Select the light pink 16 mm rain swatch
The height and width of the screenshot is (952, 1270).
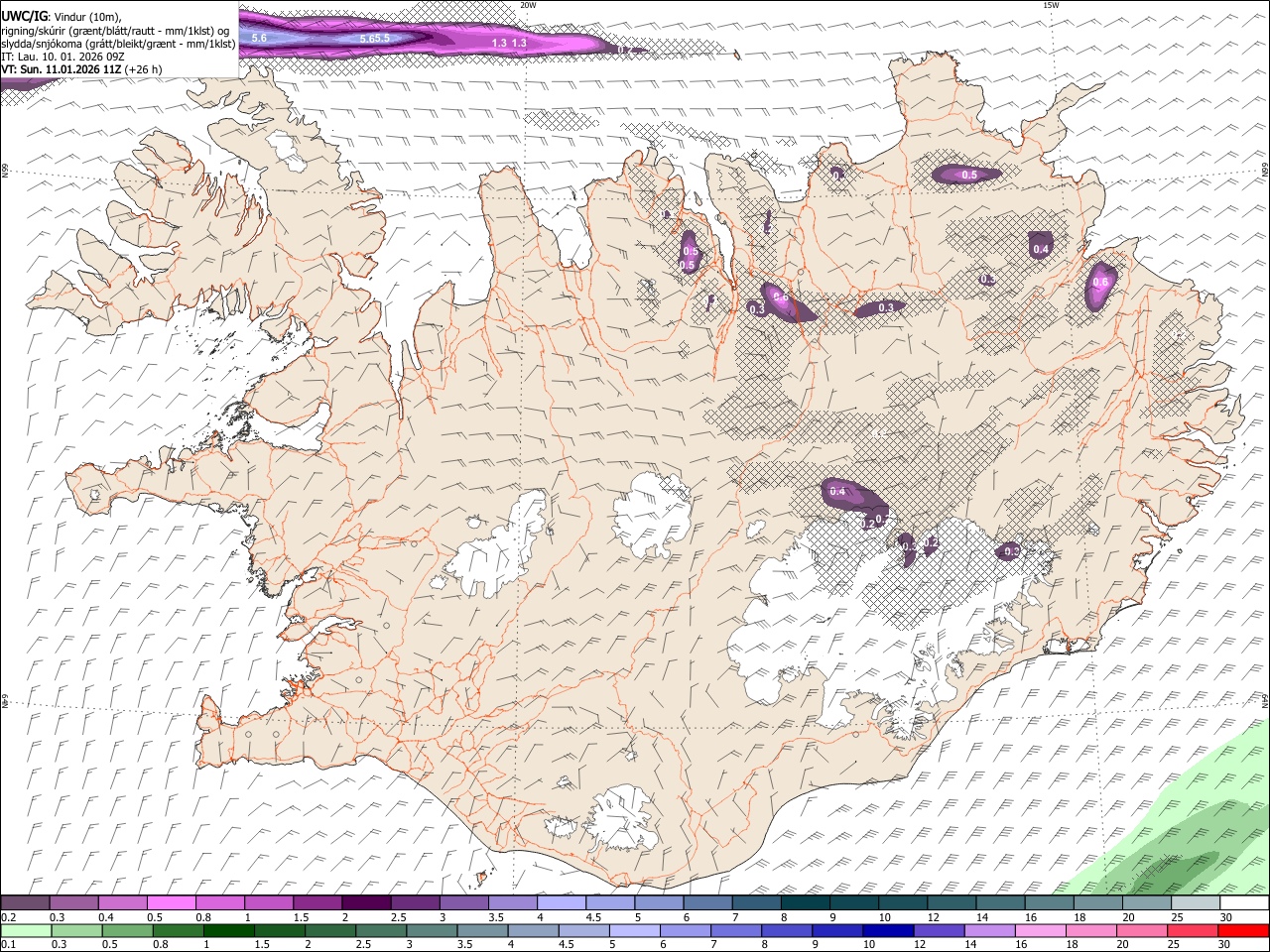point(1040,930)
